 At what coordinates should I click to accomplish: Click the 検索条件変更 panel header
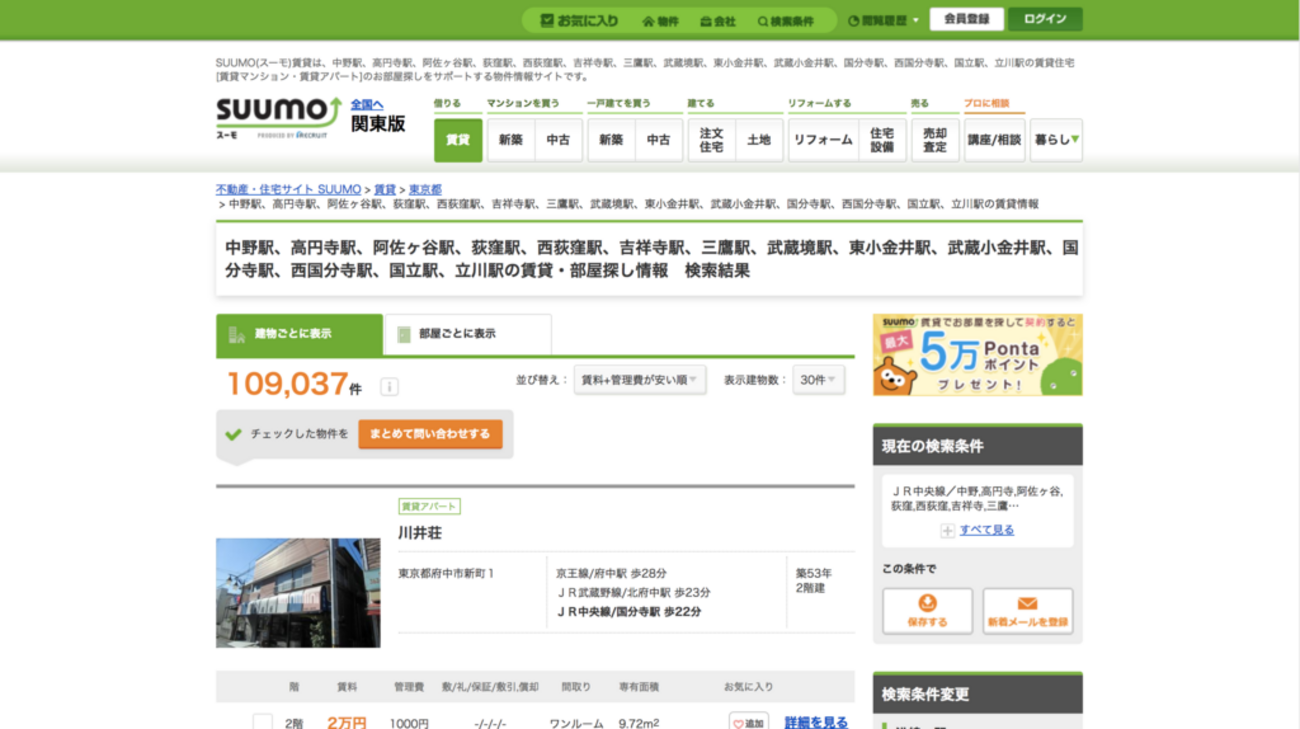977,693
